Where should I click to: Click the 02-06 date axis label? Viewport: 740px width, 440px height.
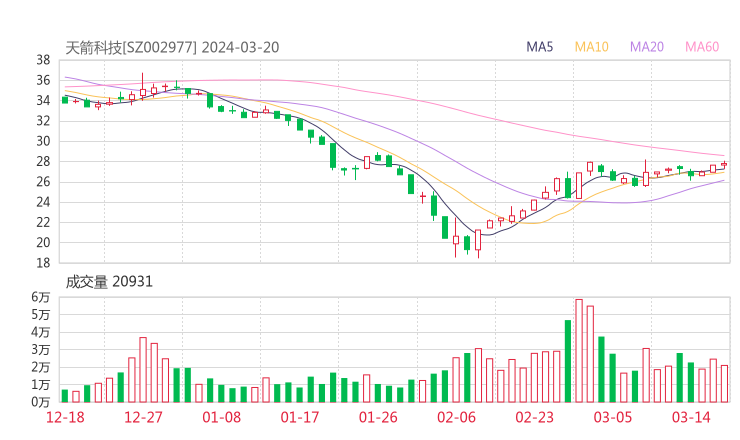point(456,417)
